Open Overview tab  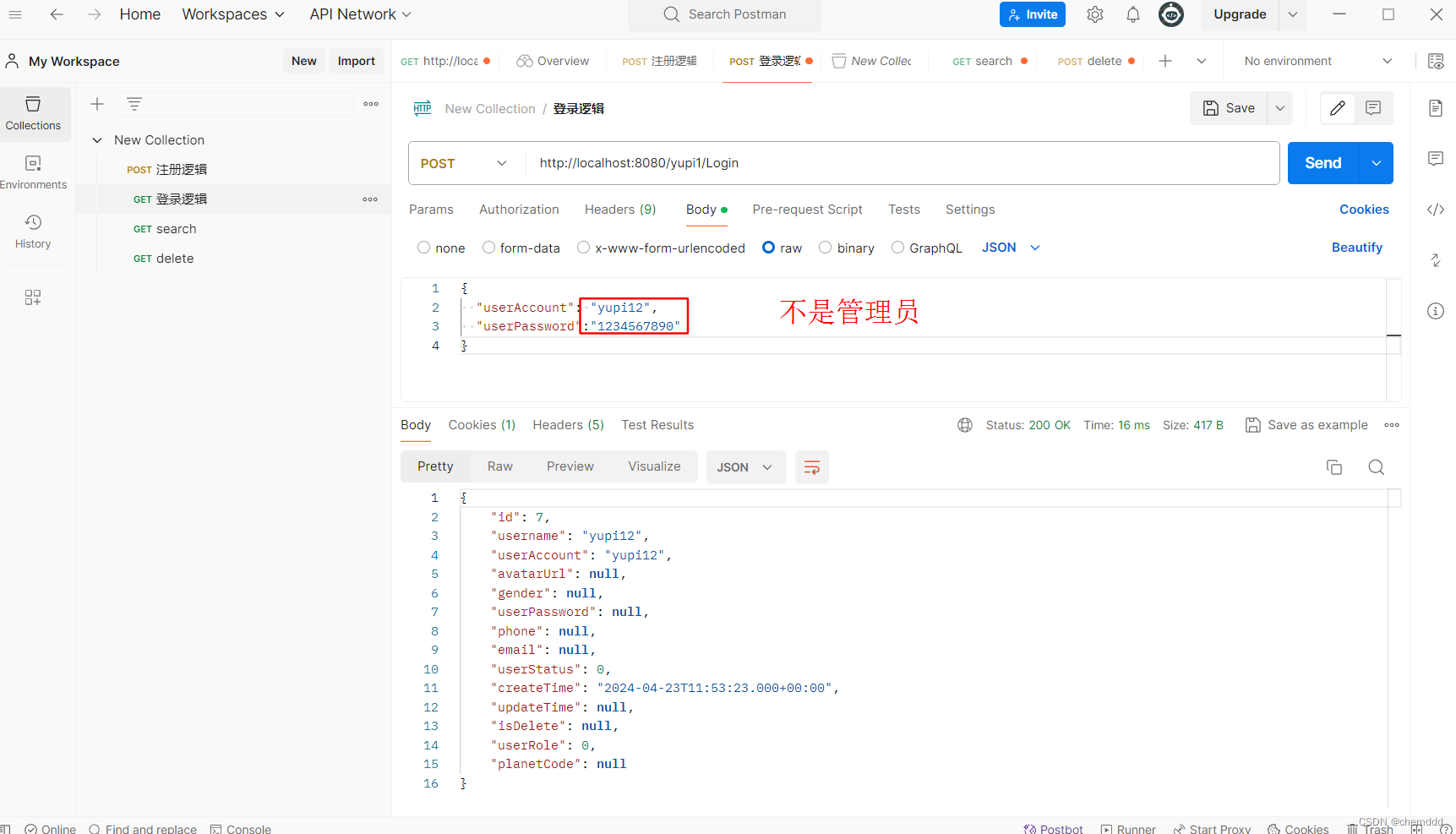point(553,61)
